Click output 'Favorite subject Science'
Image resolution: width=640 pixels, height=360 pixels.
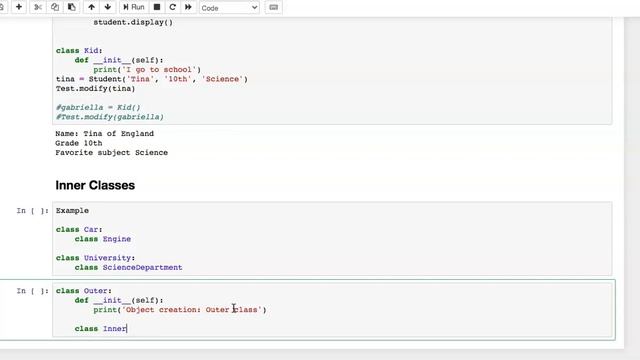tap(111, 152)
